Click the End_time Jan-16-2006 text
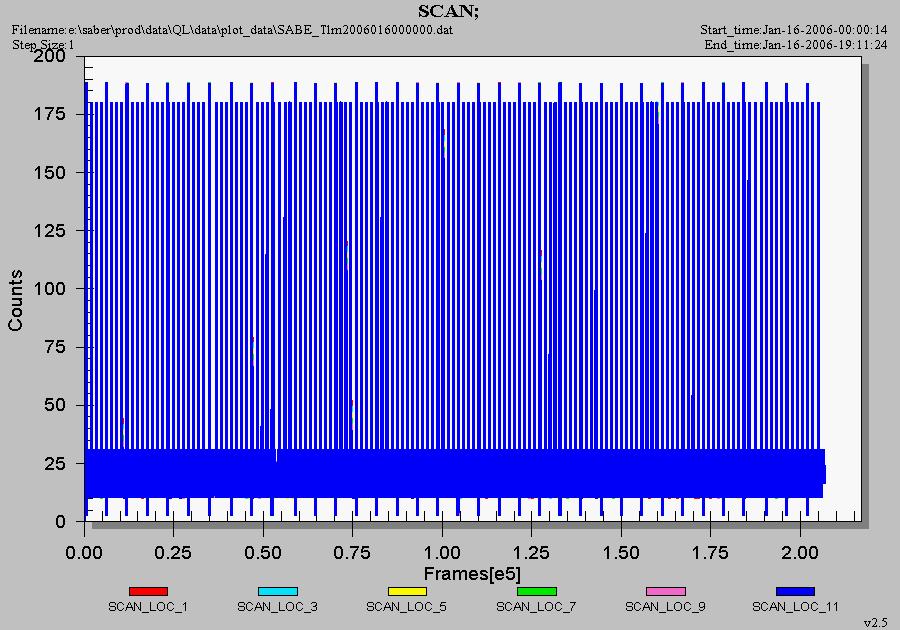Image resolution: width=900 pixels, height=630 pixels. [x=796, y=45]
